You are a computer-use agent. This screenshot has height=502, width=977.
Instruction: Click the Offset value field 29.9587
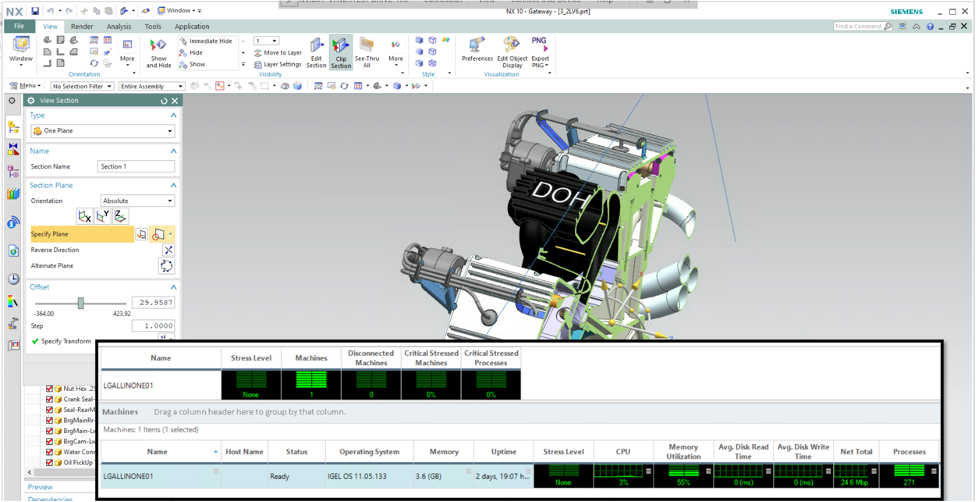153,303
